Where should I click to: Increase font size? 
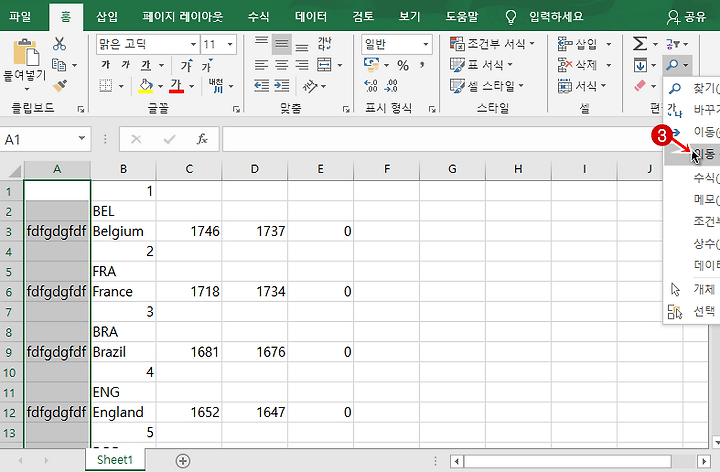(x=186, y=65)
